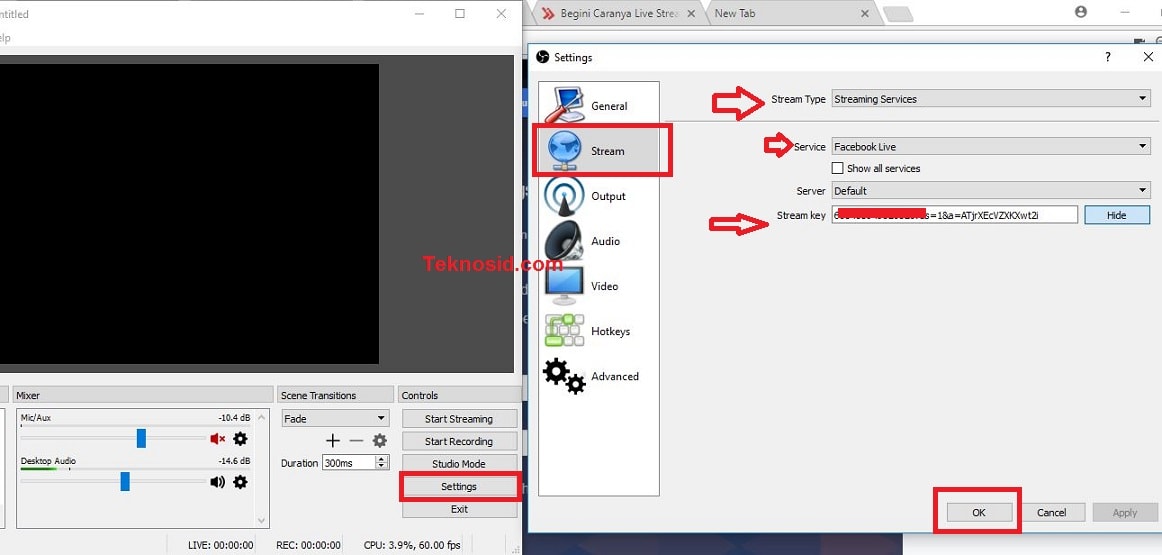Click the black preview canvas in OBS
The height and width of the screenshot is (555, 1162).
point(189,213)
